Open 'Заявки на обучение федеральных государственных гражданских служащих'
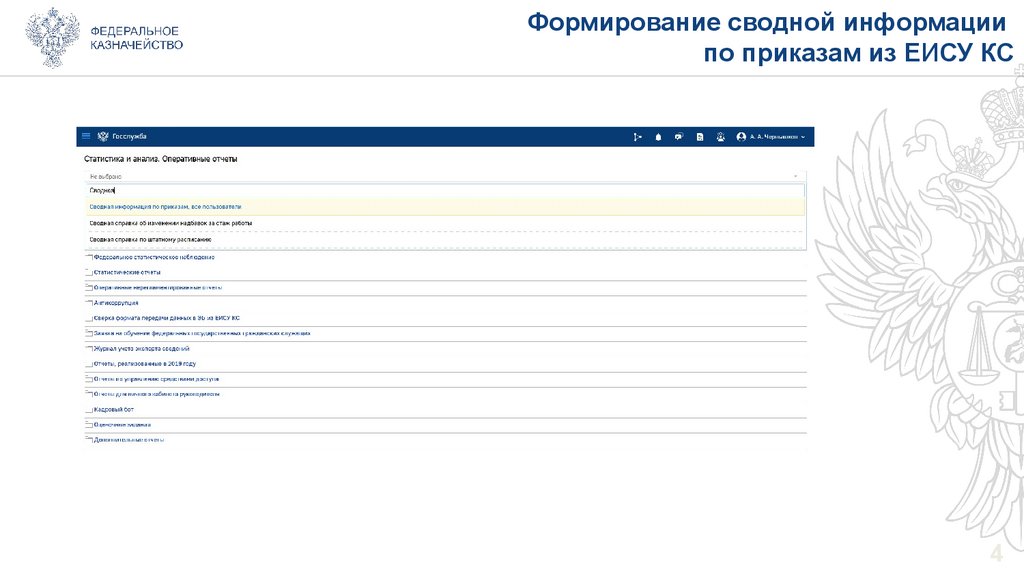The width and height of the screenshot is (1024, 576). [202, 333]
